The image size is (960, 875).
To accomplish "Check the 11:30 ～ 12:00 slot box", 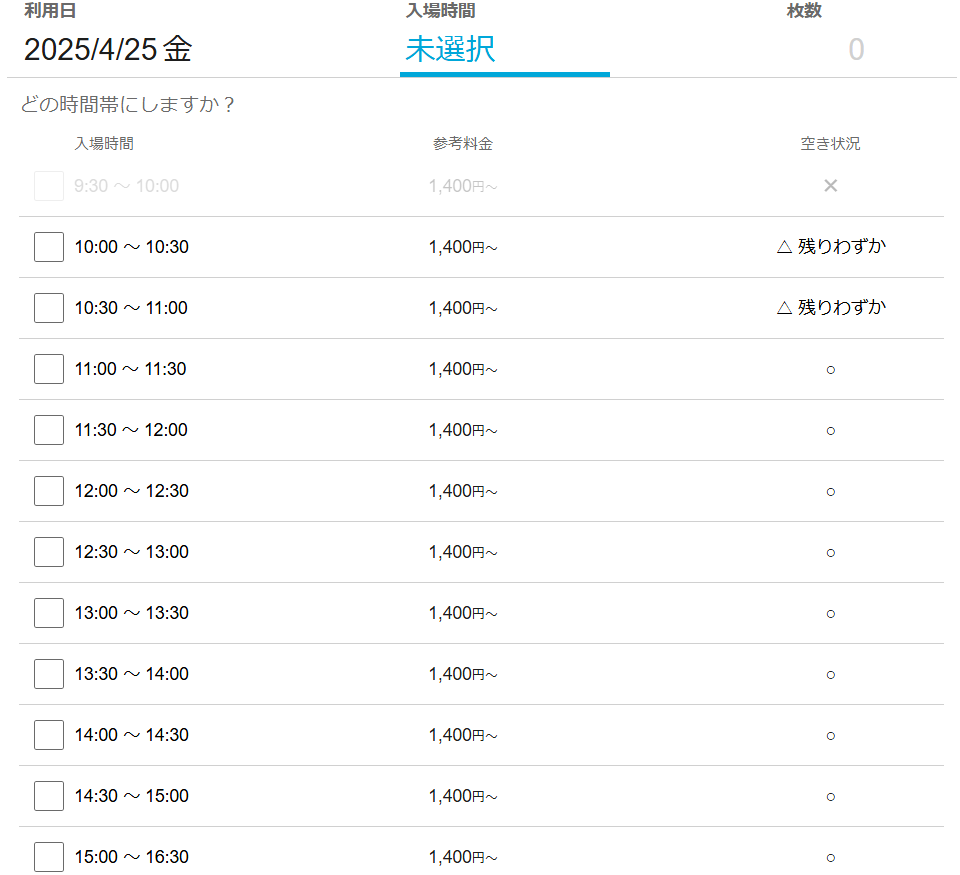I will coord(49,430).
